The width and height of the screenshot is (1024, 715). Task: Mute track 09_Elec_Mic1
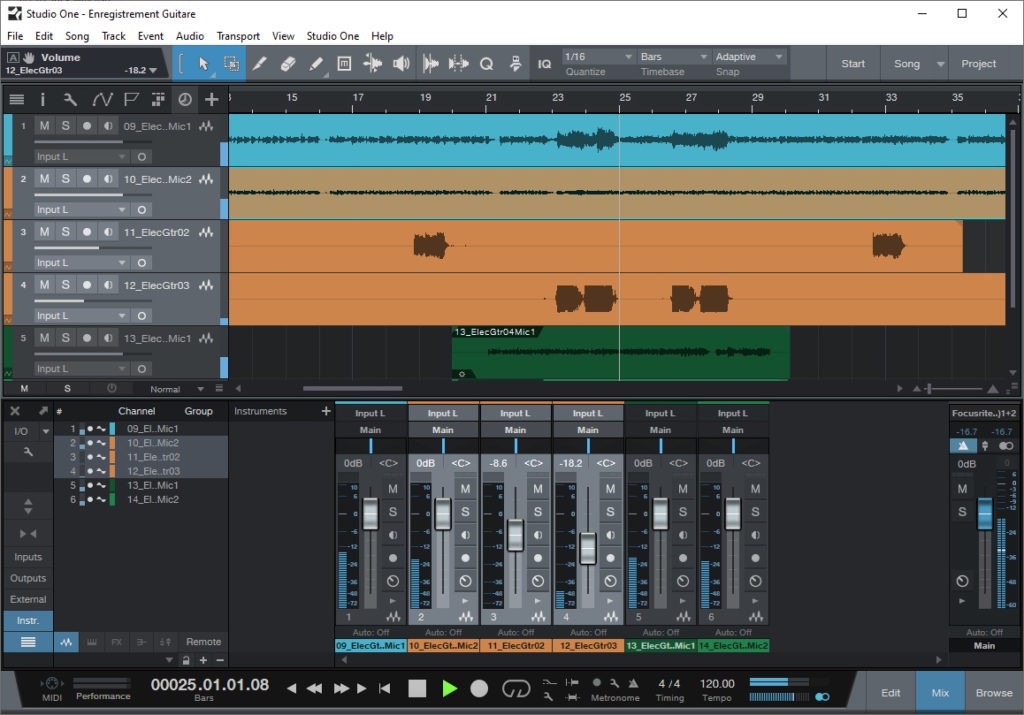coord(45,125)
